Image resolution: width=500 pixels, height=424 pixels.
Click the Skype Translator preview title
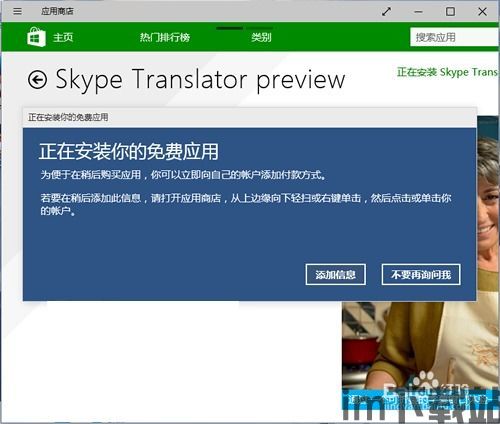[200, 79]
